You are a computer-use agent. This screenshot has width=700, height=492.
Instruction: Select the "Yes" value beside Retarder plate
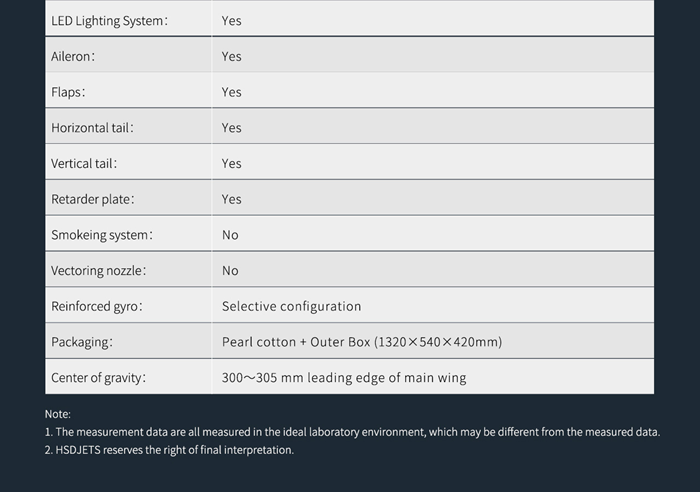(x=232, y=199)
